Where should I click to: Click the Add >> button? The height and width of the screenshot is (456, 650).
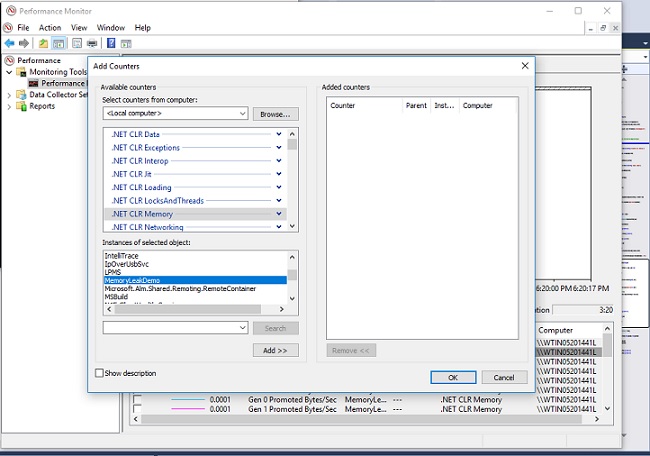point(275,350)
